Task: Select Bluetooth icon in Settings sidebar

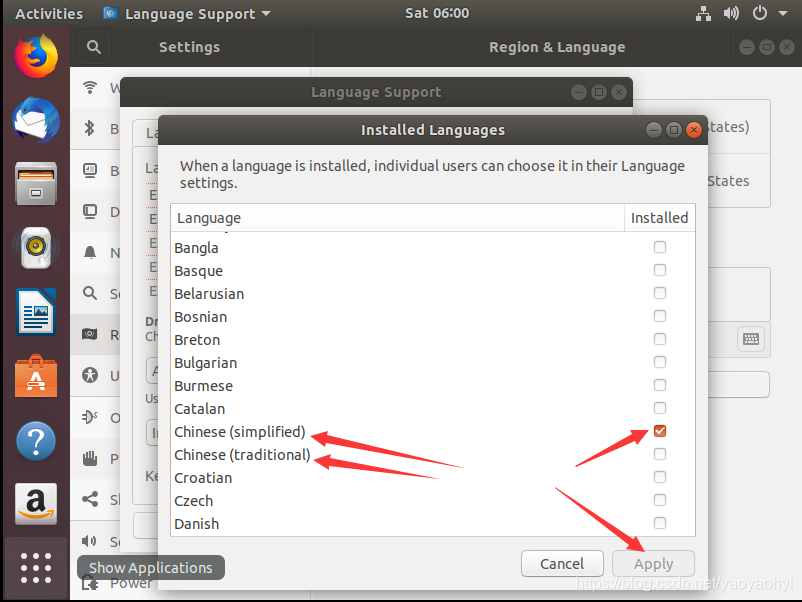Action: point(90,128)
